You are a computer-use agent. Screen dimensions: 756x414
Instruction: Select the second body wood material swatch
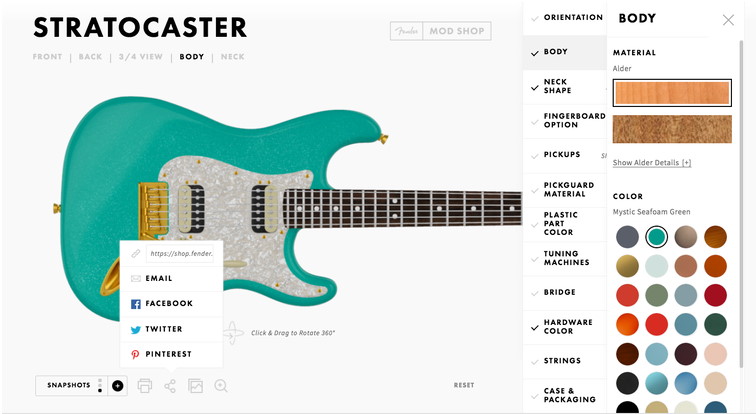[672, 129]
